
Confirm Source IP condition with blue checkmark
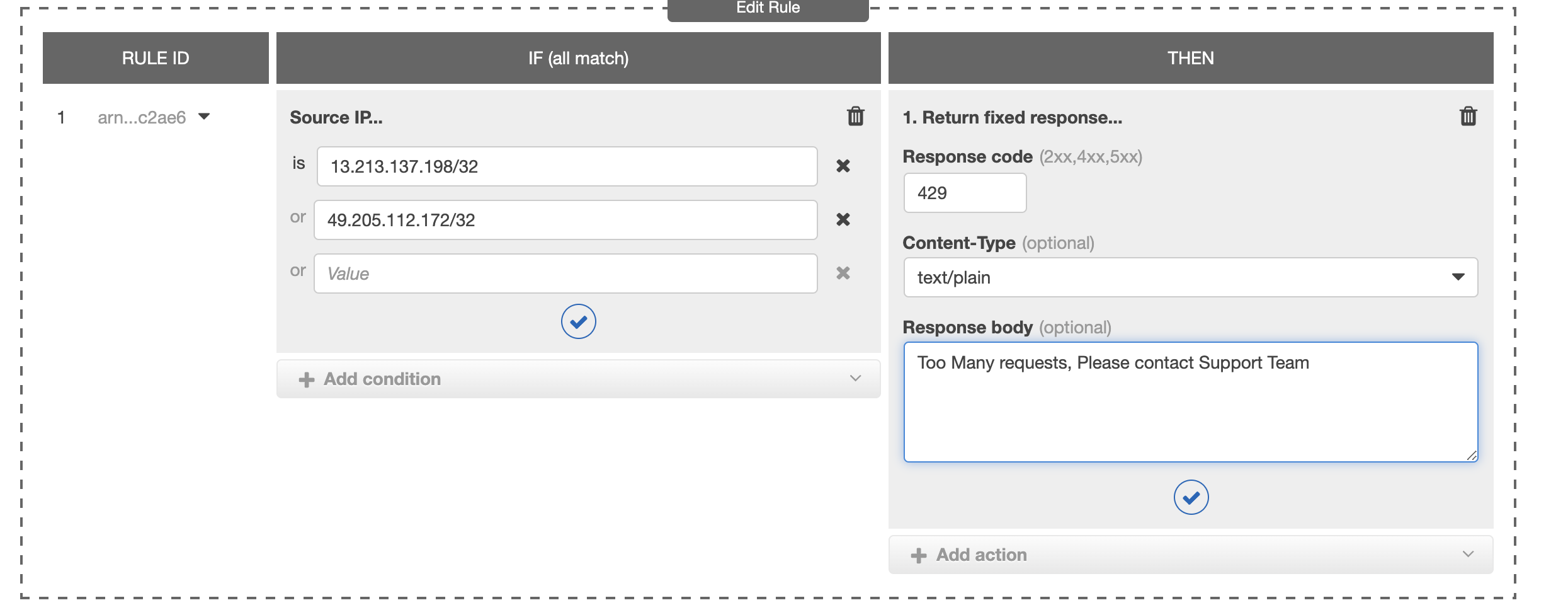tap(578, 321)
